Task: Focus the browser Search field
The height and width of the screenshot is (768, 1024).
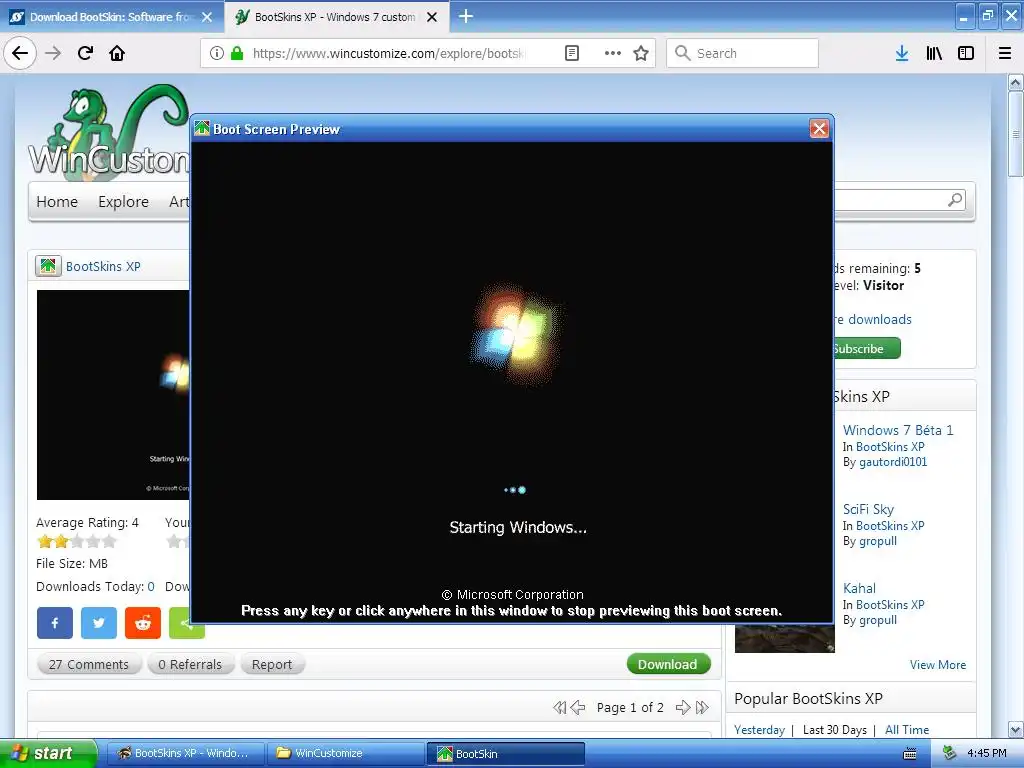Action: [x=743, y=53]
